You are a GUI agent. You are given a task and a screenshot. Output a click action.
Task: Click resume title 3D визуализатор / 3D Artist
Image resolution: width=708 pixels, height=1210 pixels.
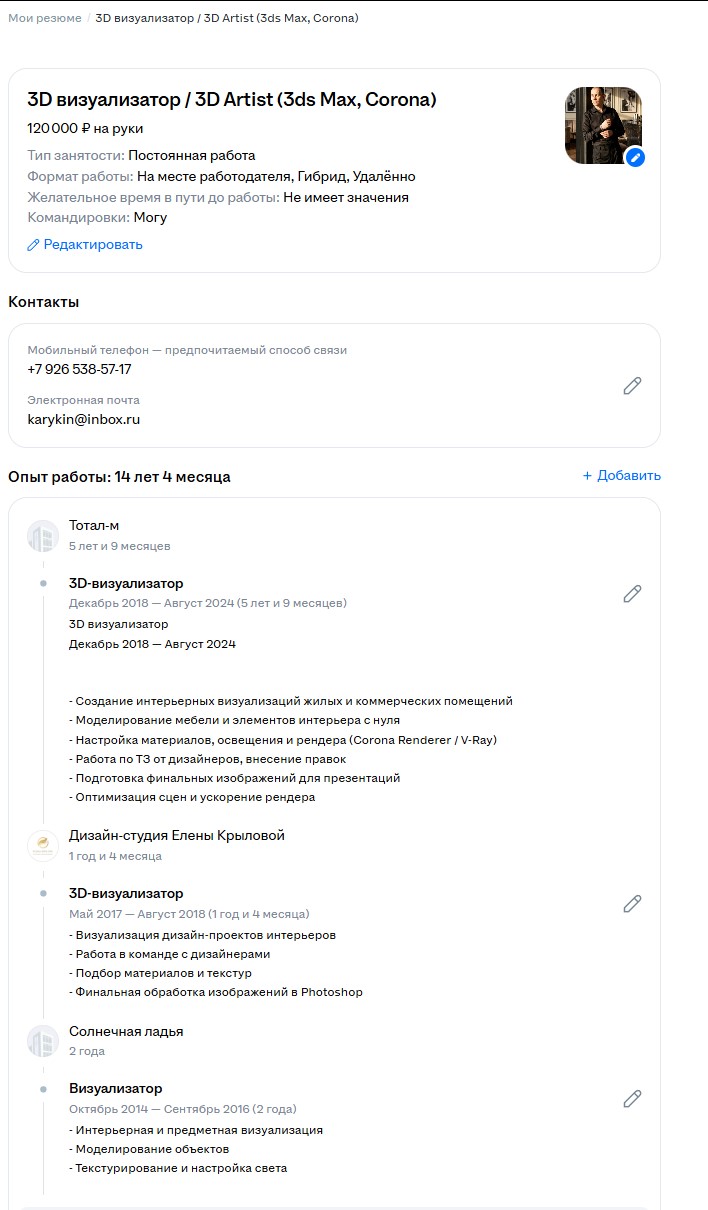click(231, 100)
